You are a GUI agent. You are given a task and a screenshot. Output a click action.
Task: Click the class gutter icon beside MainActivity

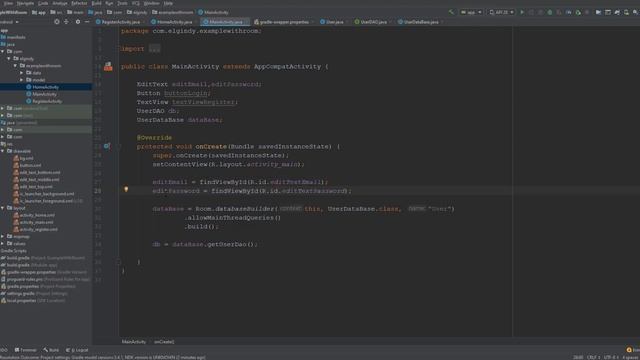point(108,67)
